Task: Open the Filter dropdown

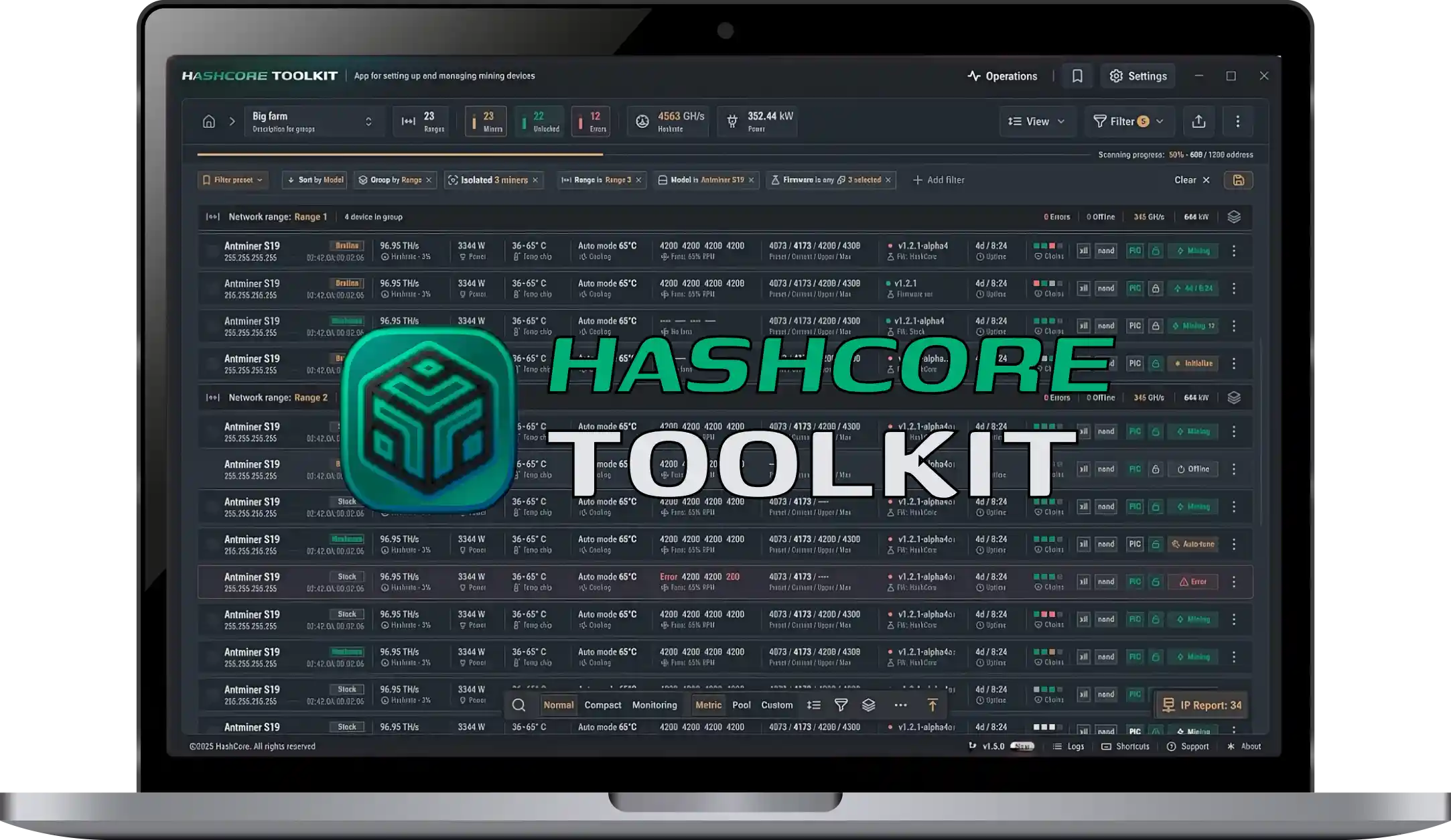Action: (1129, 121)
